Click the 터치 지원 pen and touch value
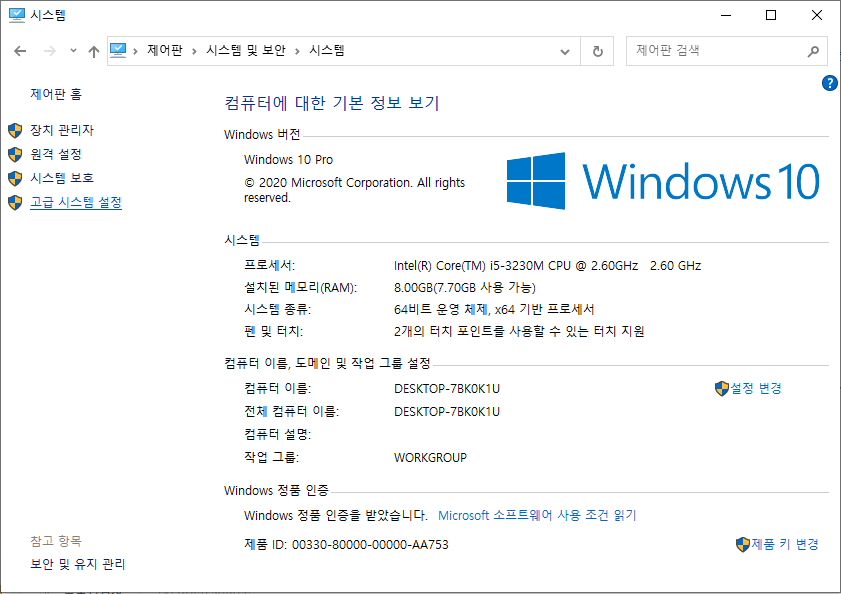Viewport: 841px width, 594px height. tap(519, 331)
